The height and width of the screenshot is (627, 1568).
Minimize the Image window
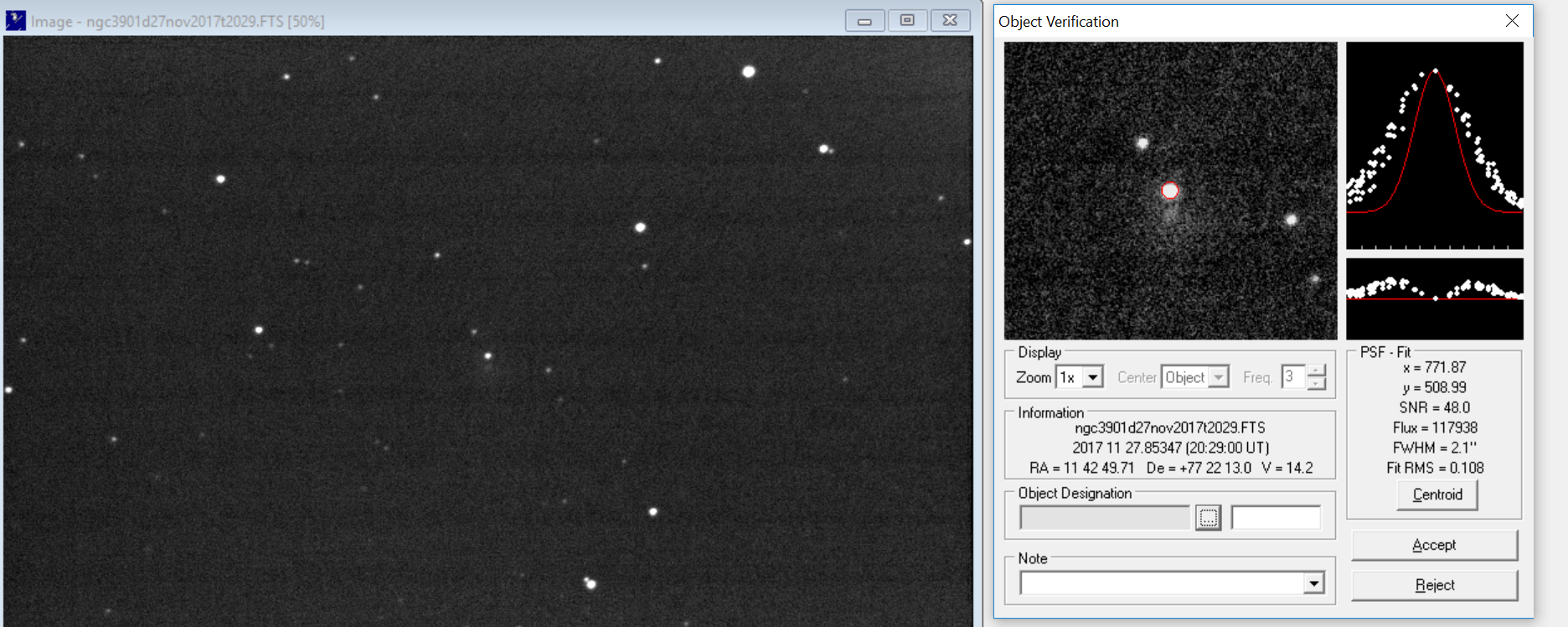pyautogui.click(x=864, y=20)
